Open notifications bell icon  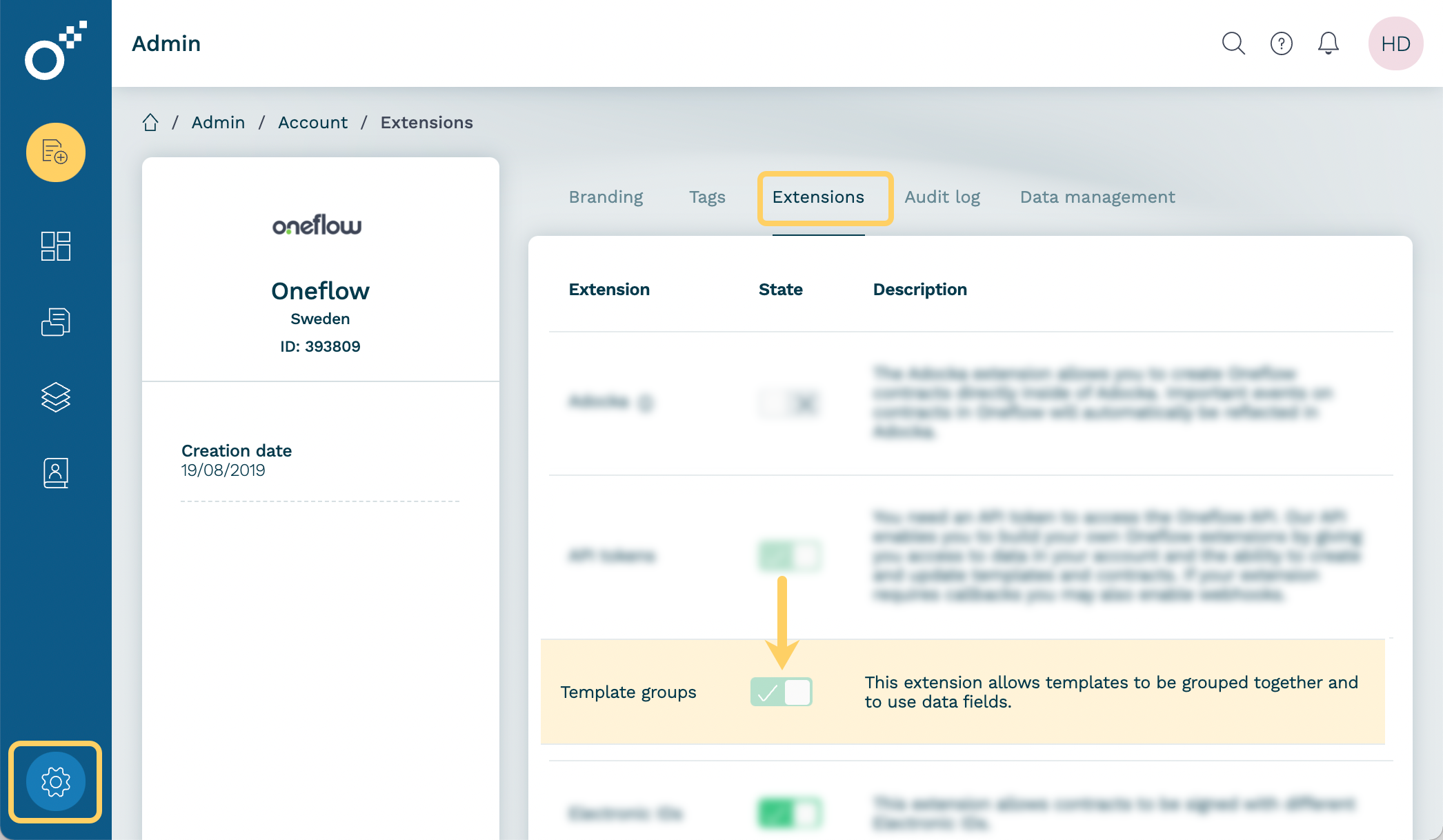coord(1328,43)
